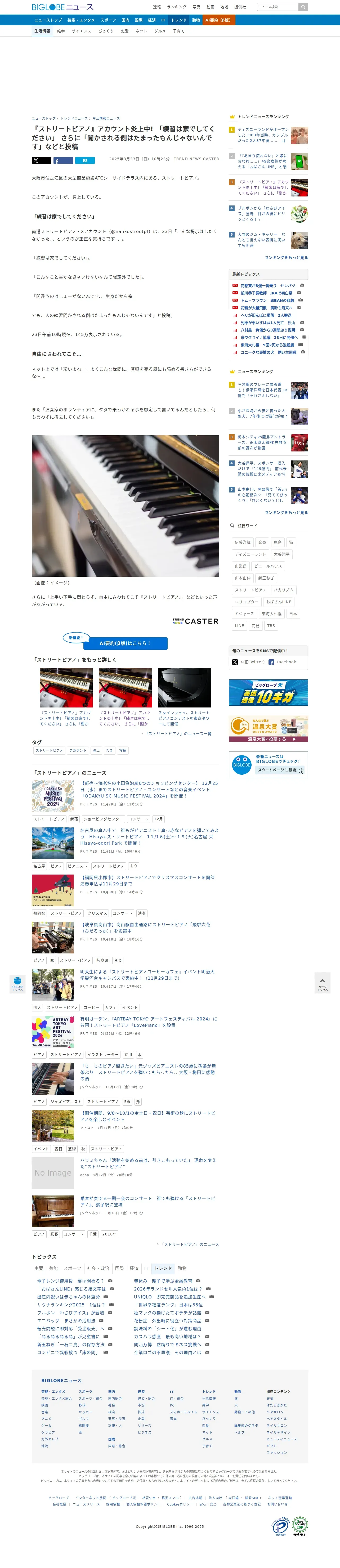Switch topics tab to 主要

(39, 1269)
